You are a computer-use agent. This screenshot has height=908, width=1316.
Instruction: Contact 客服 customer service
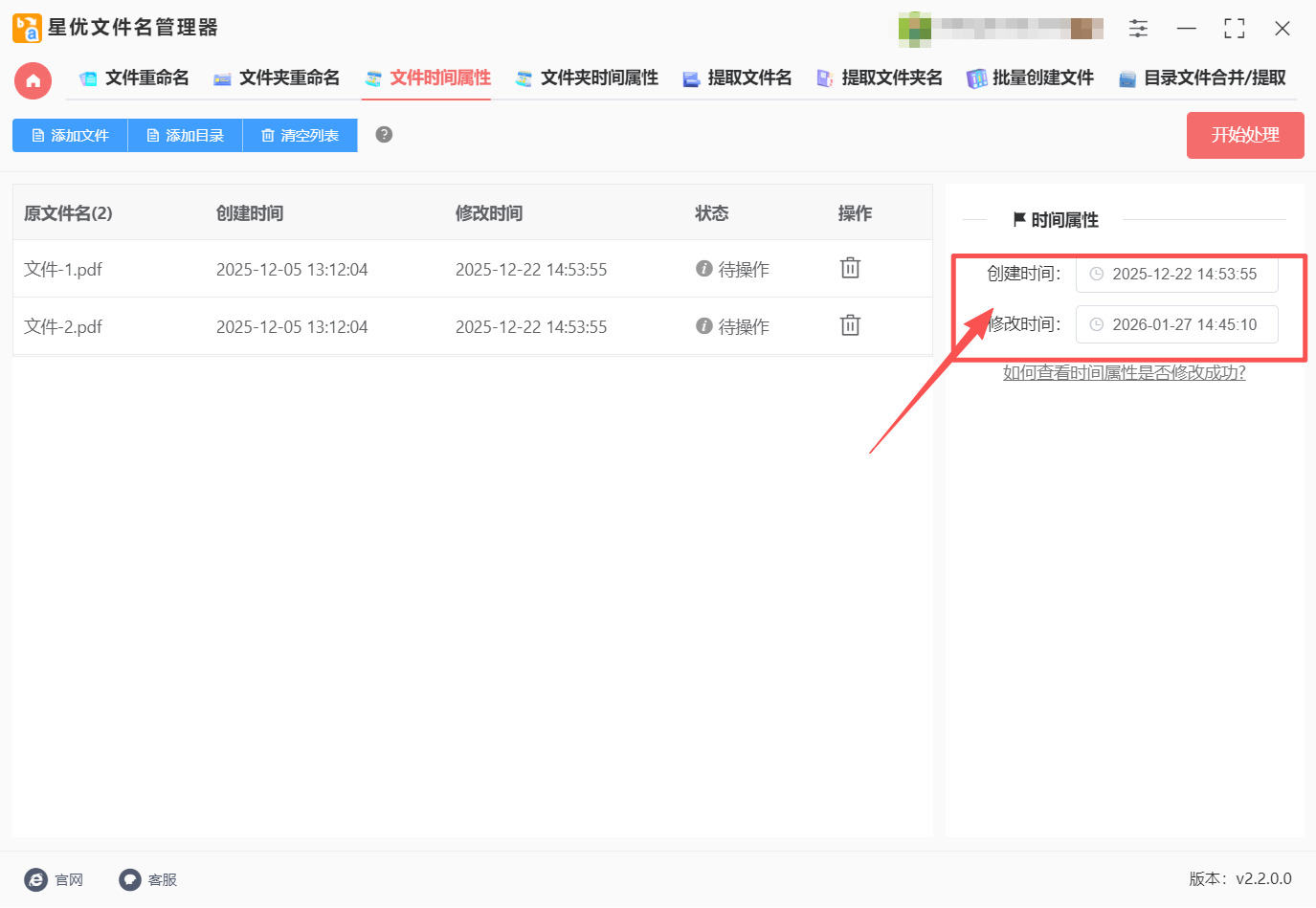coord(163,880)
